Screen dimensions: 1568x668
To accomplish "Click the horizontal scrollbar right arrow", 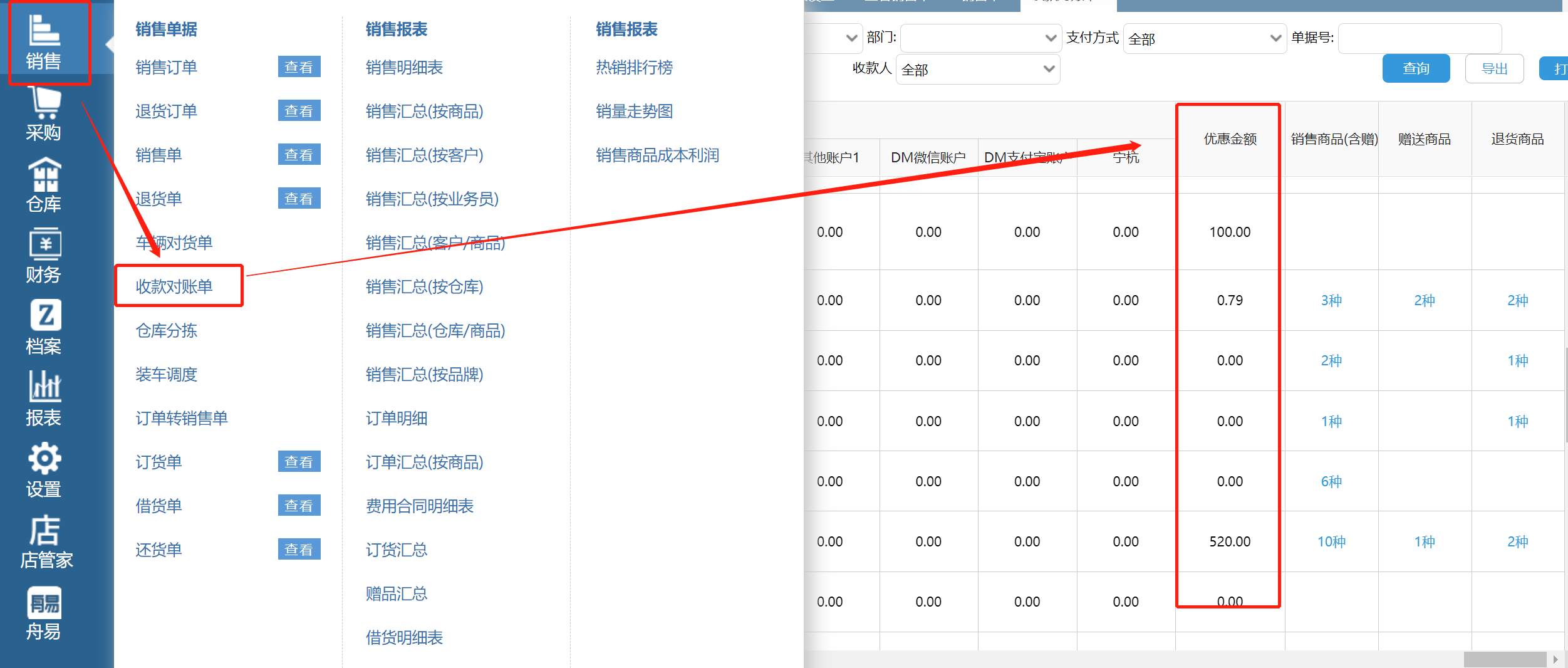I will coord(1555,659).
